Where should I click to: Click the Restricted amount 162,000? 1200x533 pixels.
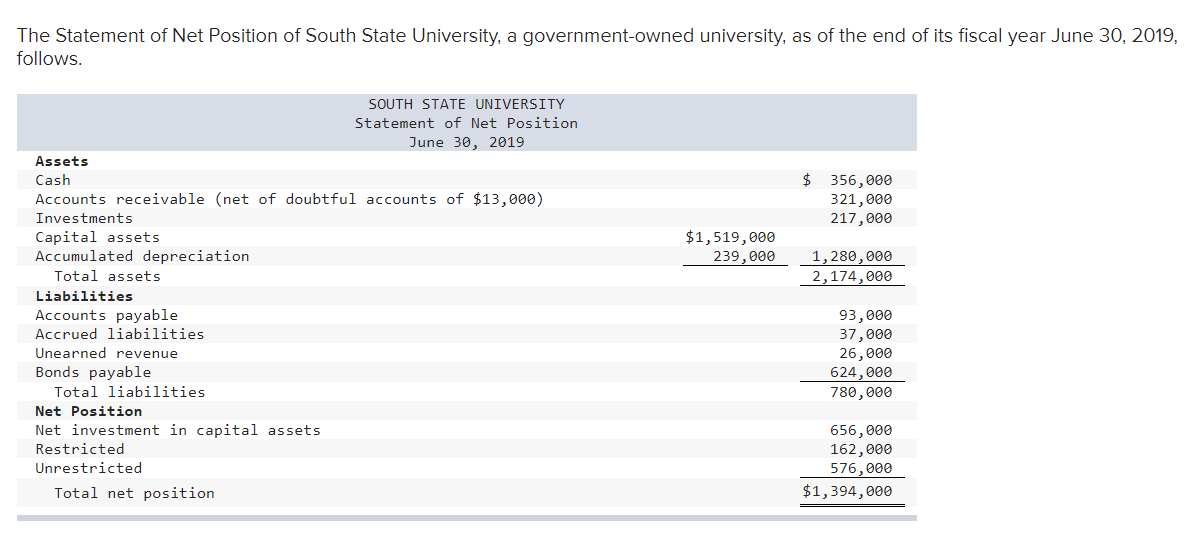tap(861, 449)
